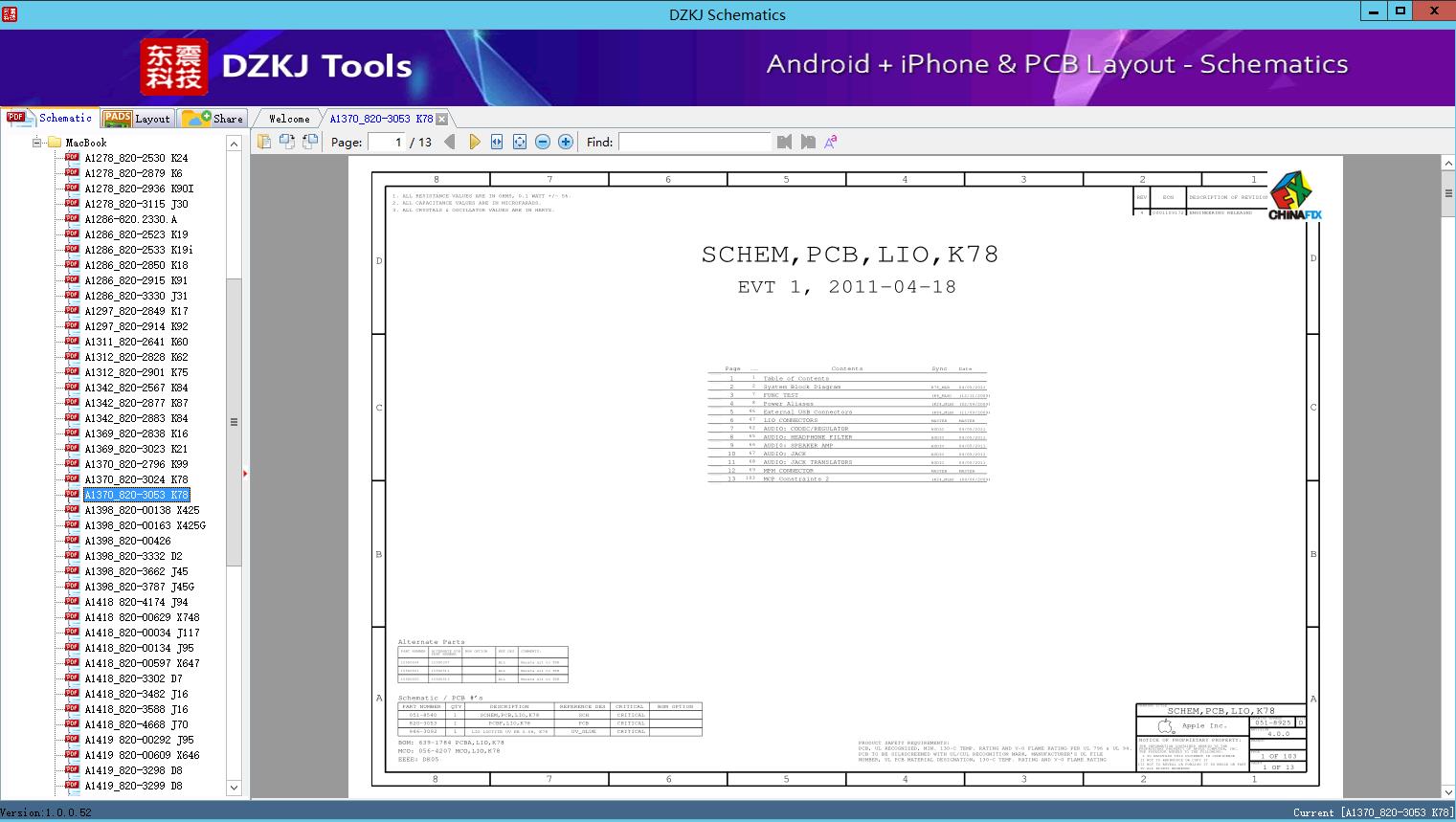Click PDF icon beside A1418_820-3482 J16

(72, 693)
